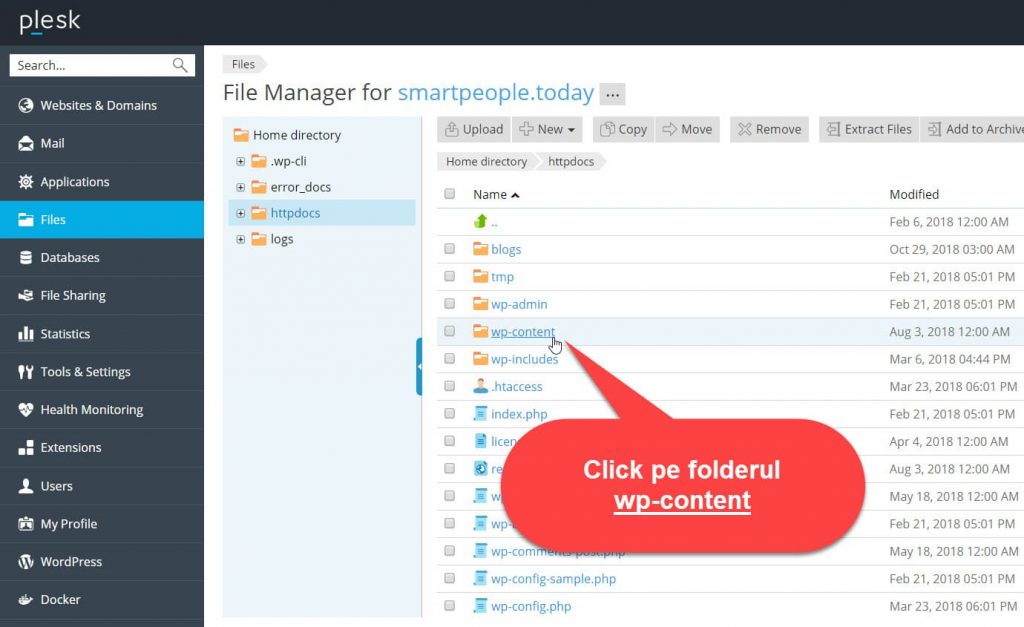1024x627 pixels.
Task: Click the Copy toolbar button
Action: (622, 129)
